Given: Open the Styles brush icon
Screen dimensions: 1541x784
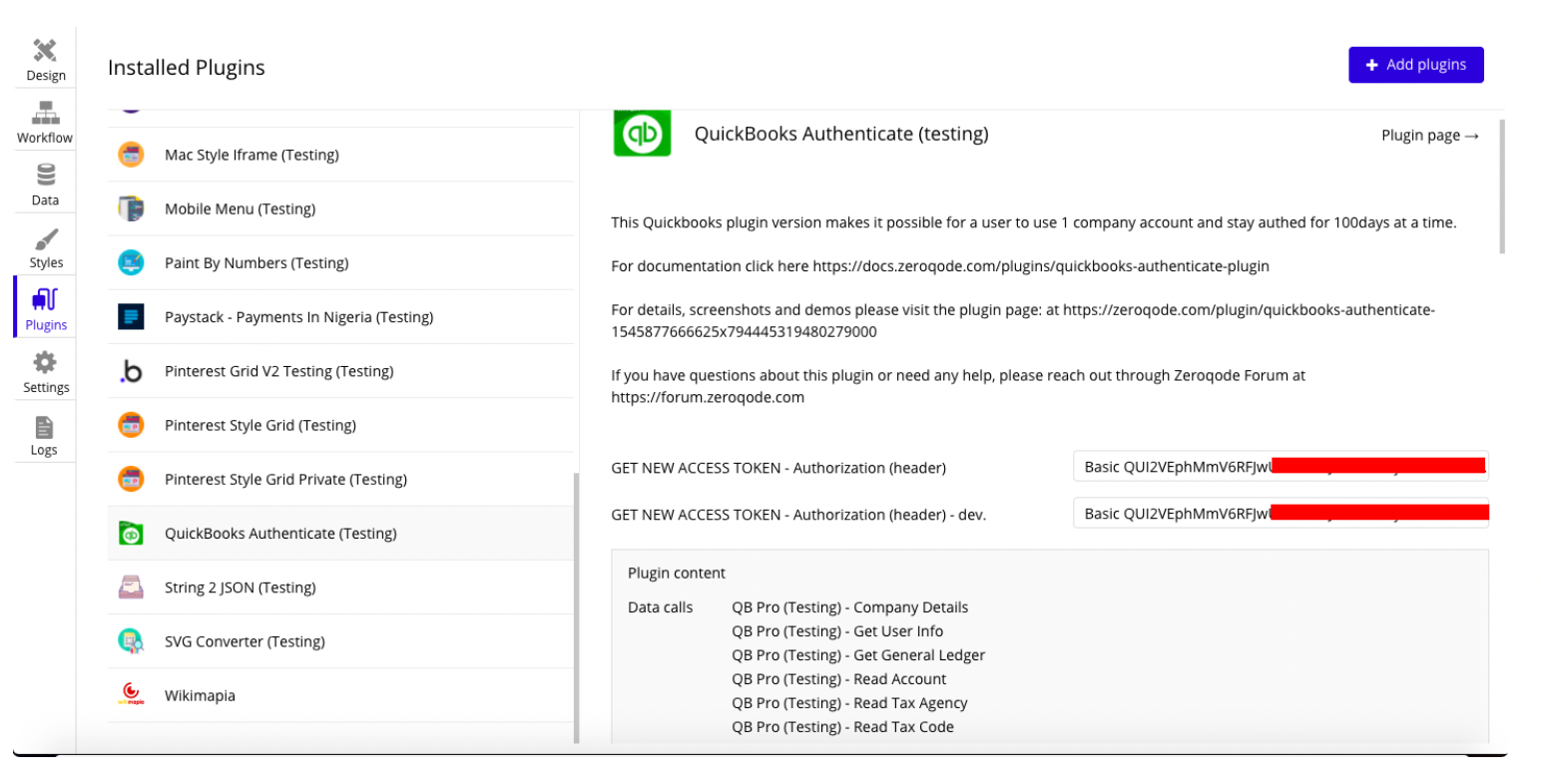Looking at the screenshot, I should click(x=46, y=239).
